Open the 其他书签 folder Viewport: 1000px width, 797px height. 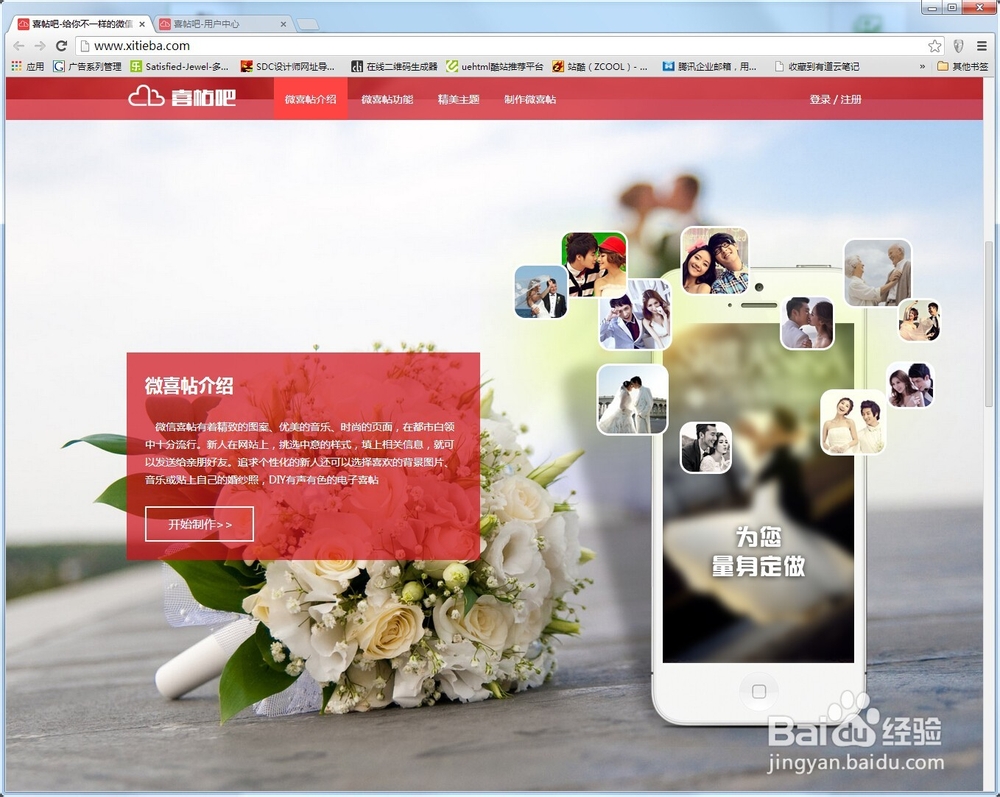point(962,66)
